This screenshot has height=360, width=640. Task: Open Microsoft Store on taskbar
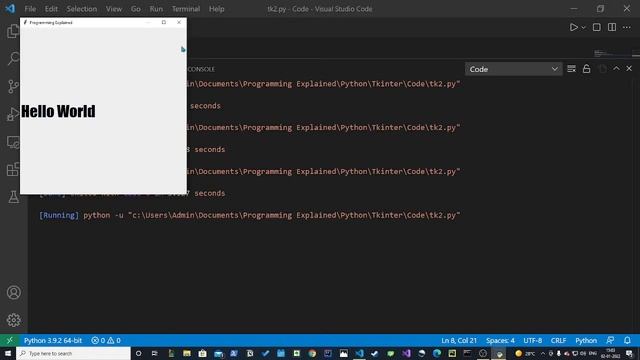[202, 353]
